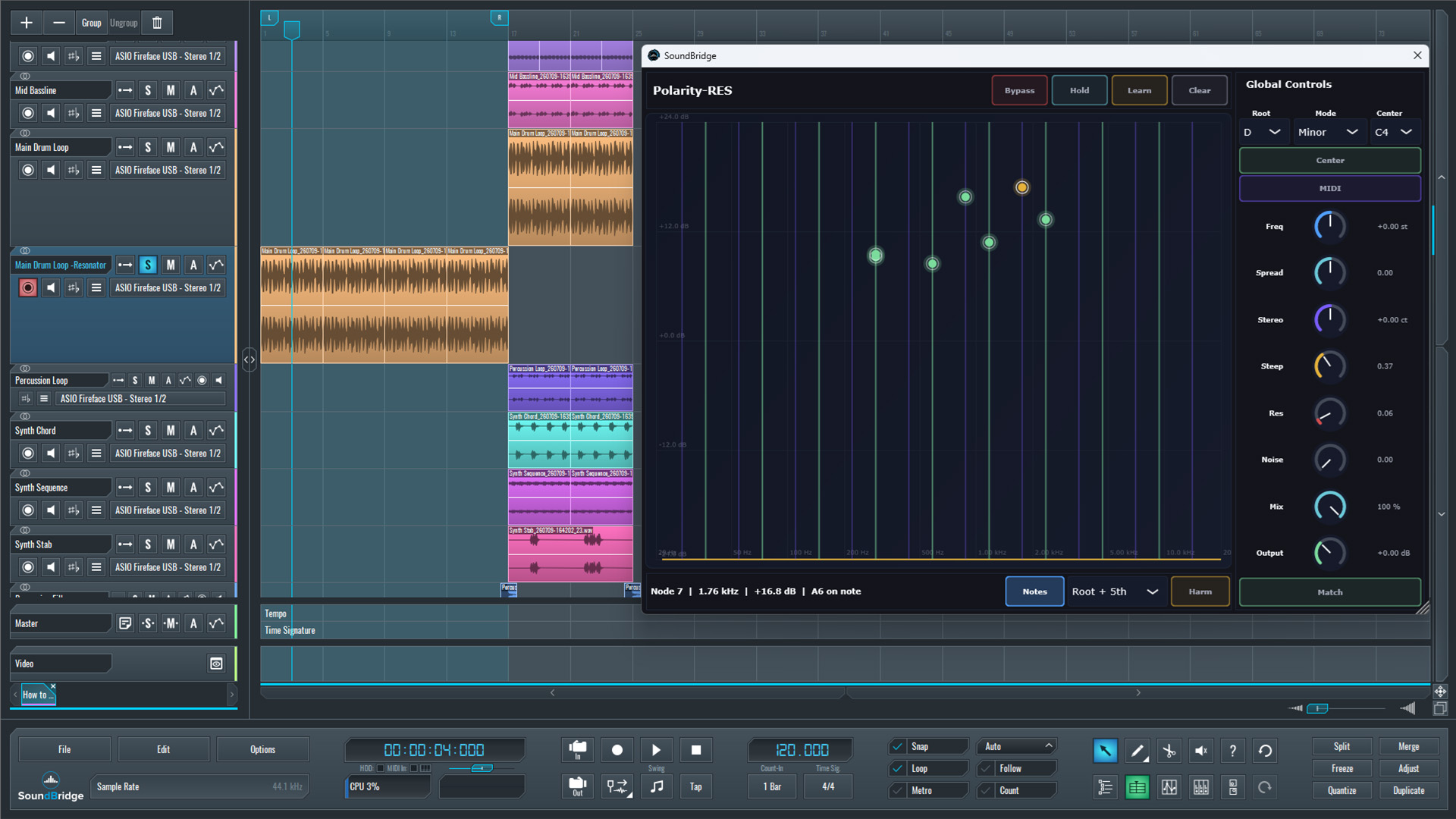Click routing arrow icon on Main Drum Loop track
The image size is (1456, 819).
click(125, 147)
